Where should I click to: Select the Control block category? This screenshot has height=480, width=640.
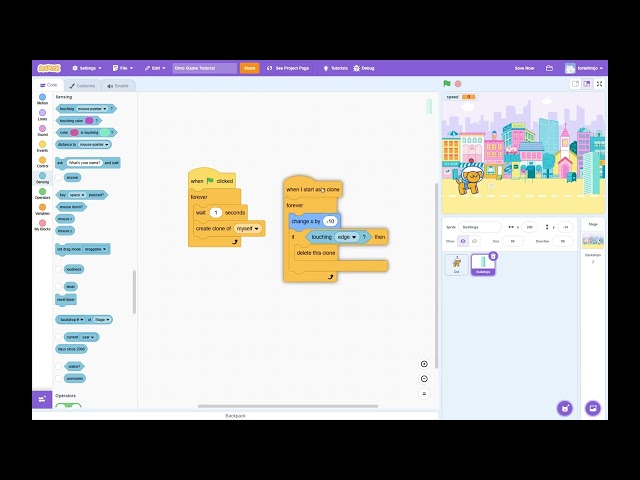[x=42, y=162]
